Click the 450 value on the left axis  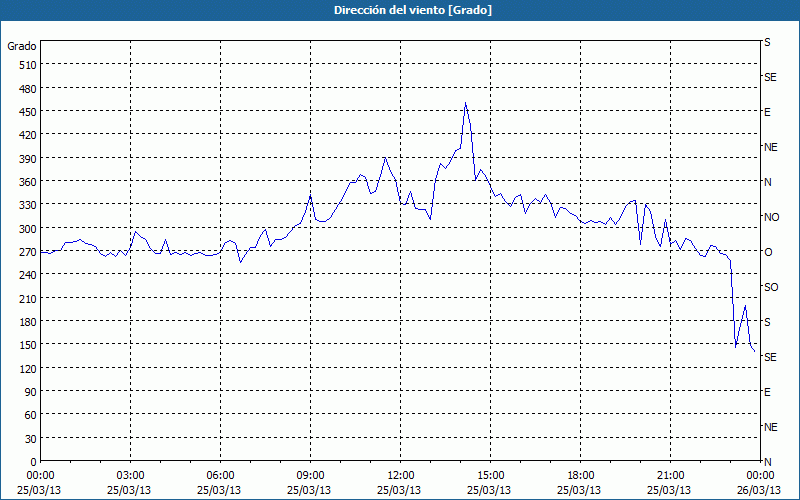(x=28, y=112)
